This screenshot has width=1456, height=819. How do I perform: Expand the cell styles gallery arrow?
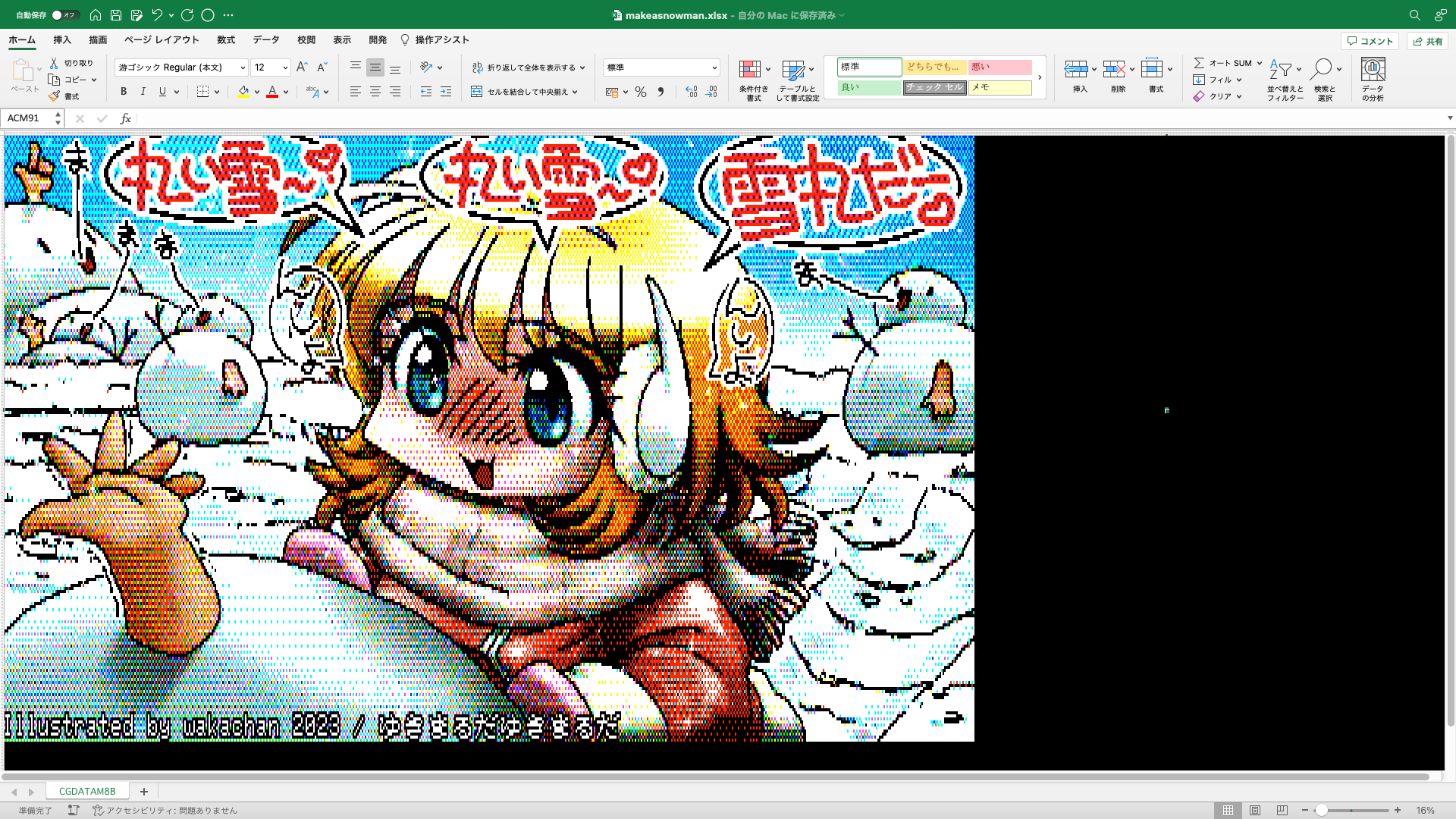pos(1040,77)
